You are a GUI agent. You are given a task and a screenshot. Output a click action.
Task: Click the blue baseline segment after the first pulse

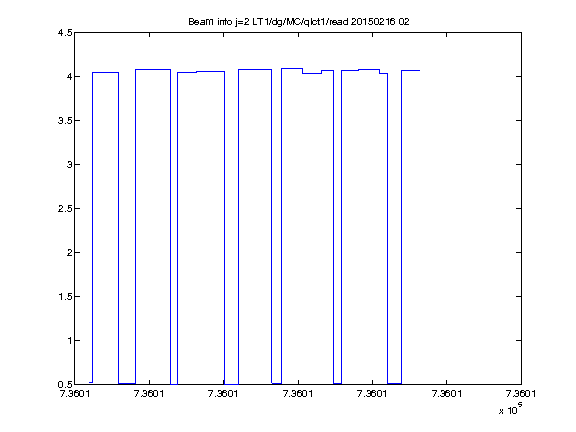coord(127,384)
